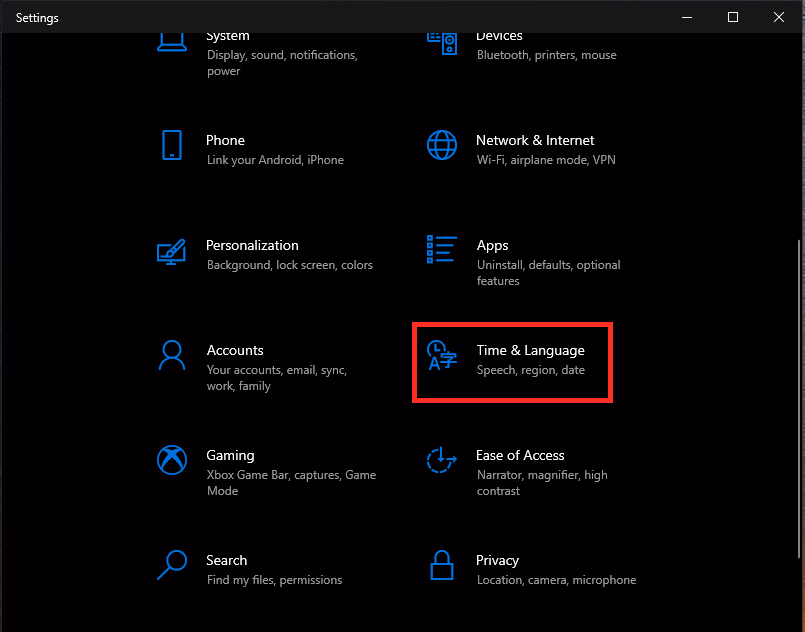Click the Phone icon
Screen dimensions: 805x632
click(x=171, y=145)
